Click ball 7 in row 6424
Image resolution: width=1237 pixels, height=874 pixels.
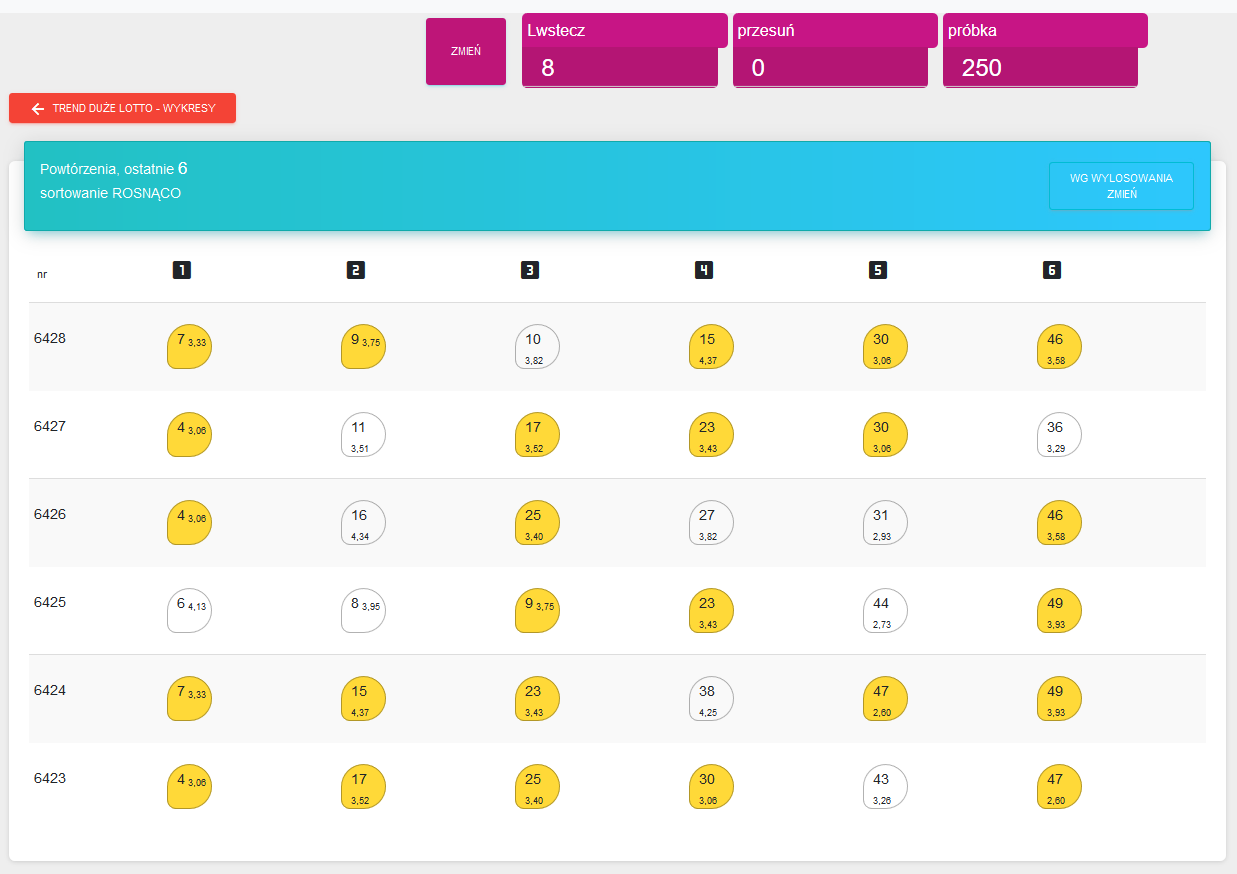(x=189, y=698)
